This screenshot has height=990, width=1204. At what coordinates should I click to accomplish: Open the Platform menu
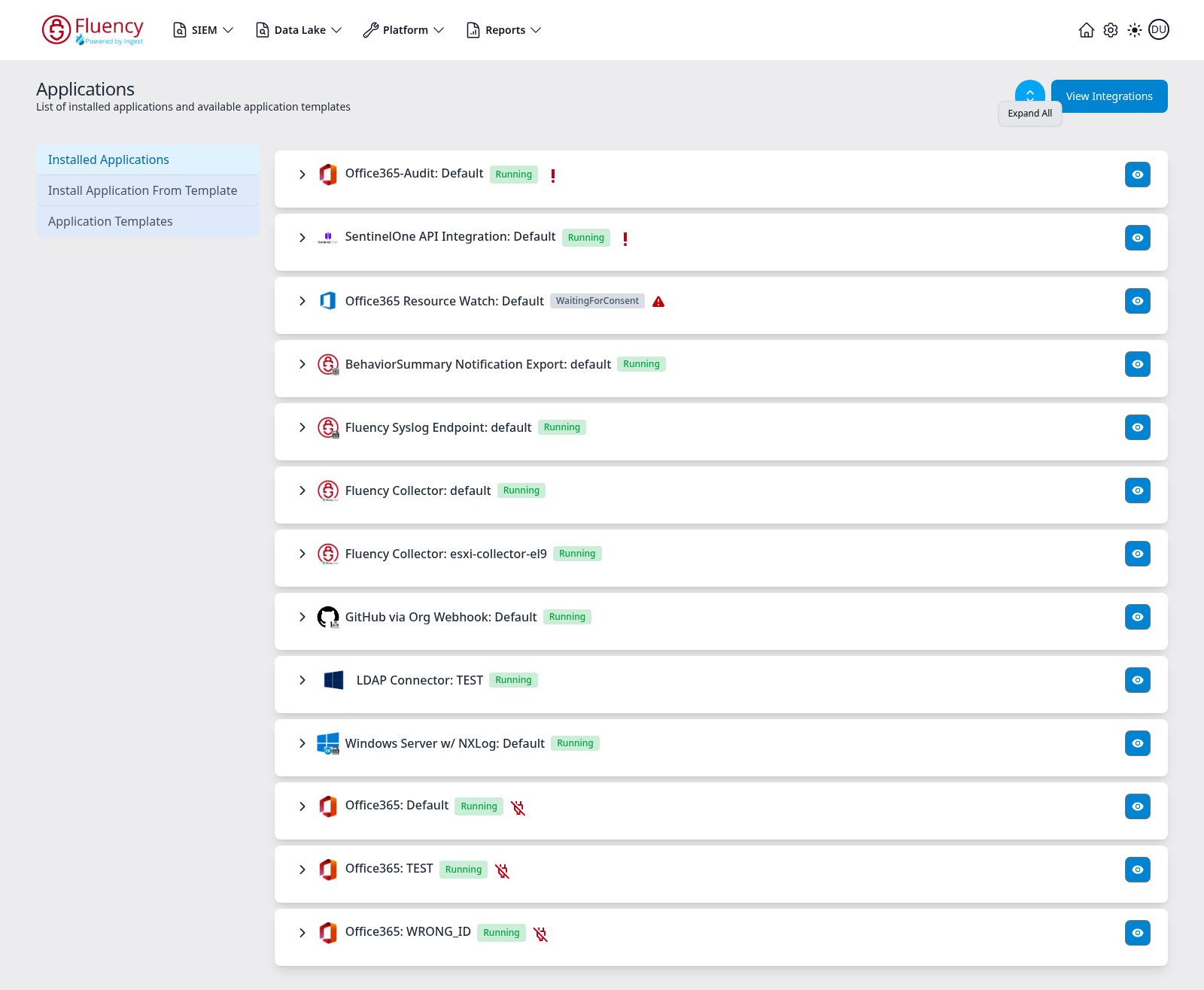(x=404, y=30)
